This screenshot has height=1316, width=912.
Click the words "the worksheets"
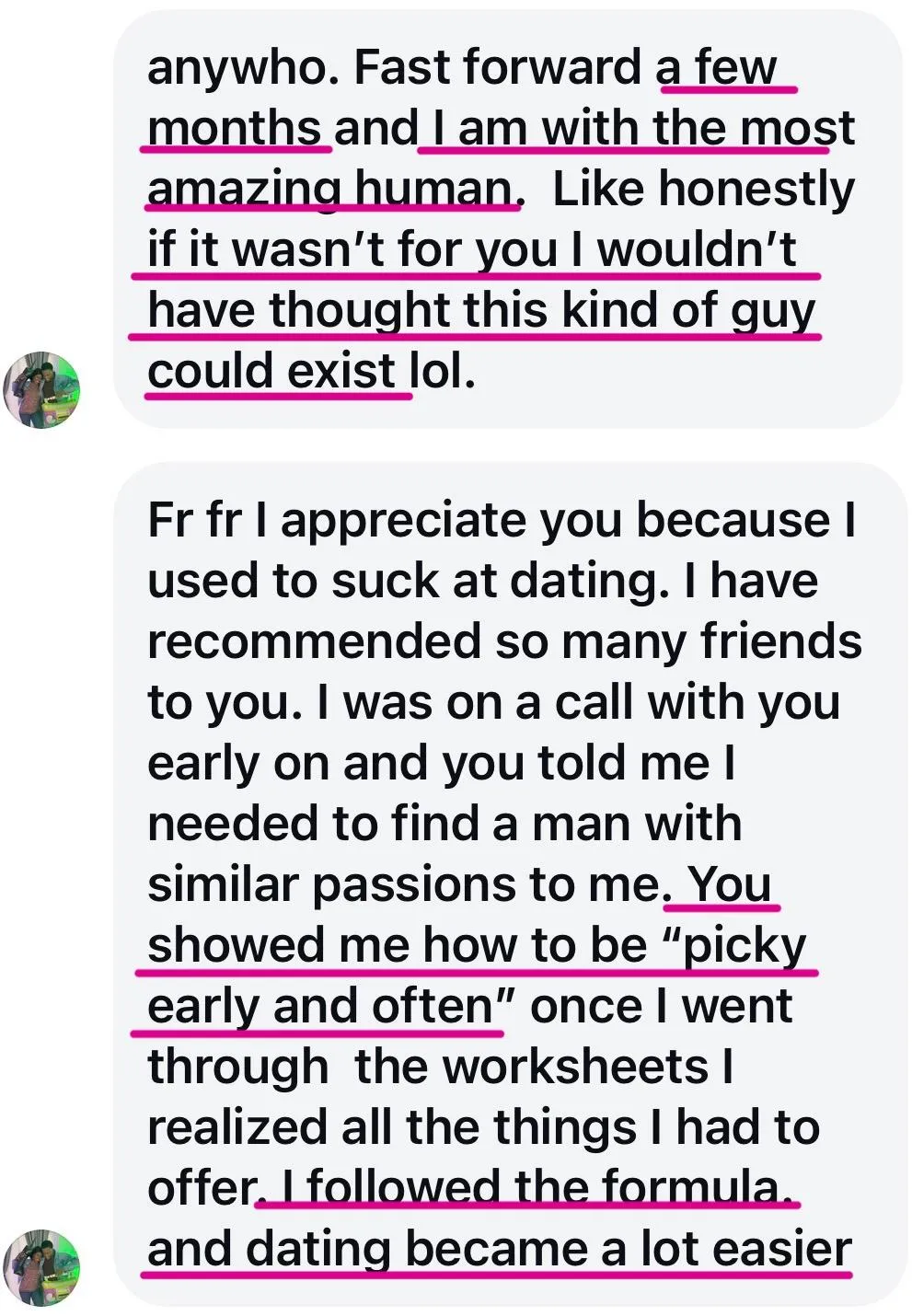(x=531, y=1067)
